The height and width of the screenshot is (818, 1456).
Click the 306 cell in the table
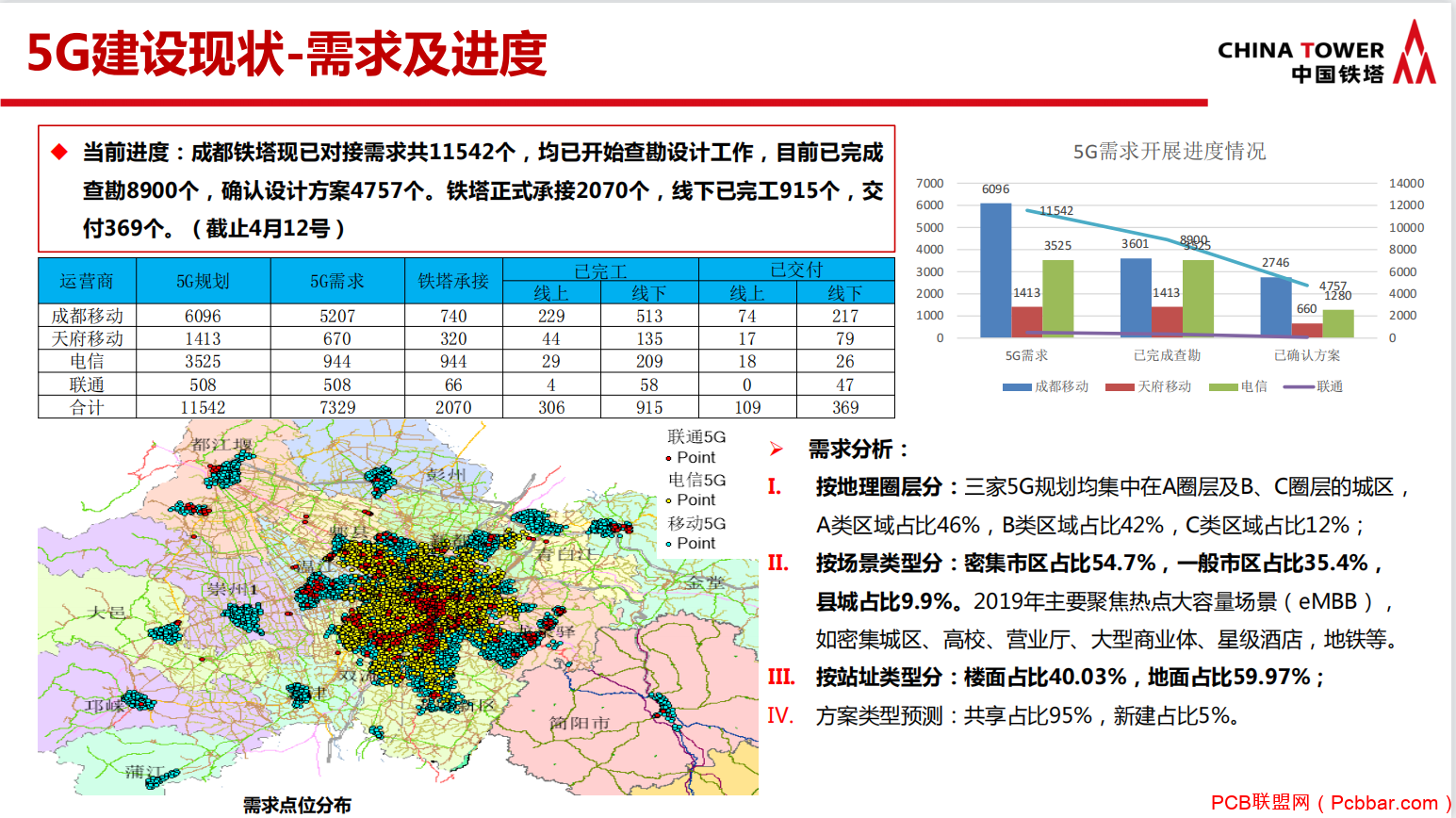coord(551,407)
